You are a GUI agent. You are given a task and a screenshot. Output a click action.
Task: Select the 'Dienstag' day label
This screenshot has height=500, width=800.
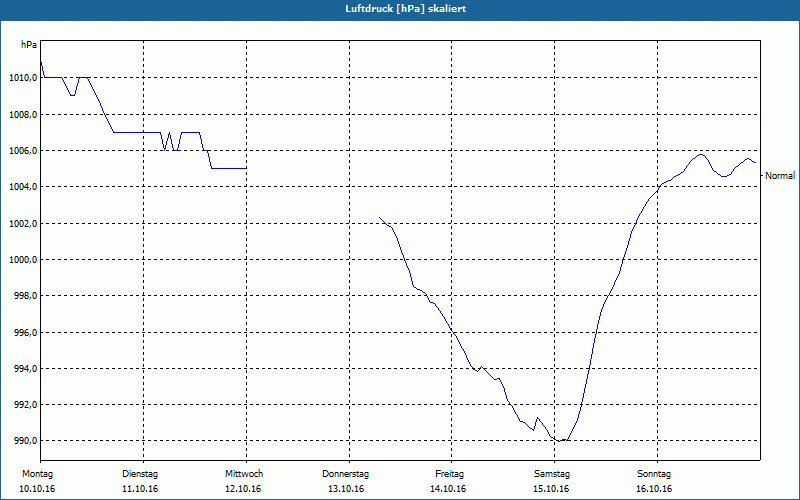click(140, 474)
